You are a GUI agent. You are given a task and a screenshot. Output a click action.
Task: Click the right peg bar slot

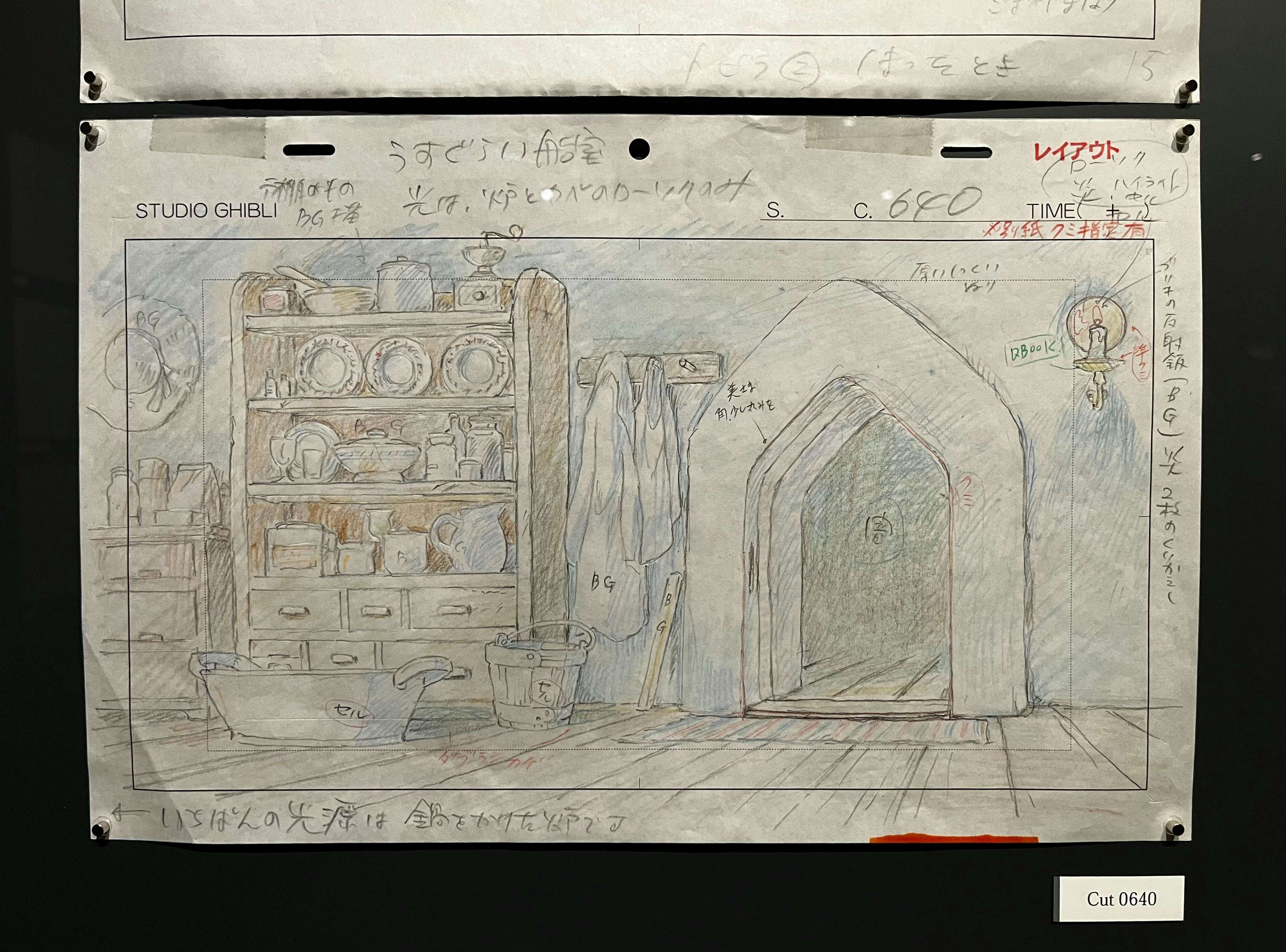tap(966, 152)
